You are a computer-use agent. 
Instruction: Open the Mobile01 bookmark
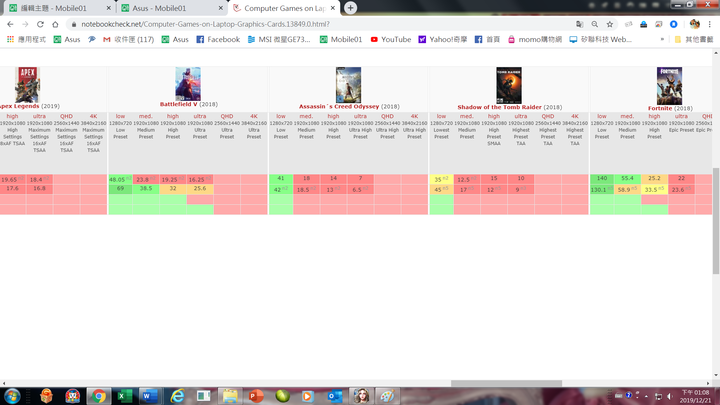pyautogui.click(x=341, y=39)
